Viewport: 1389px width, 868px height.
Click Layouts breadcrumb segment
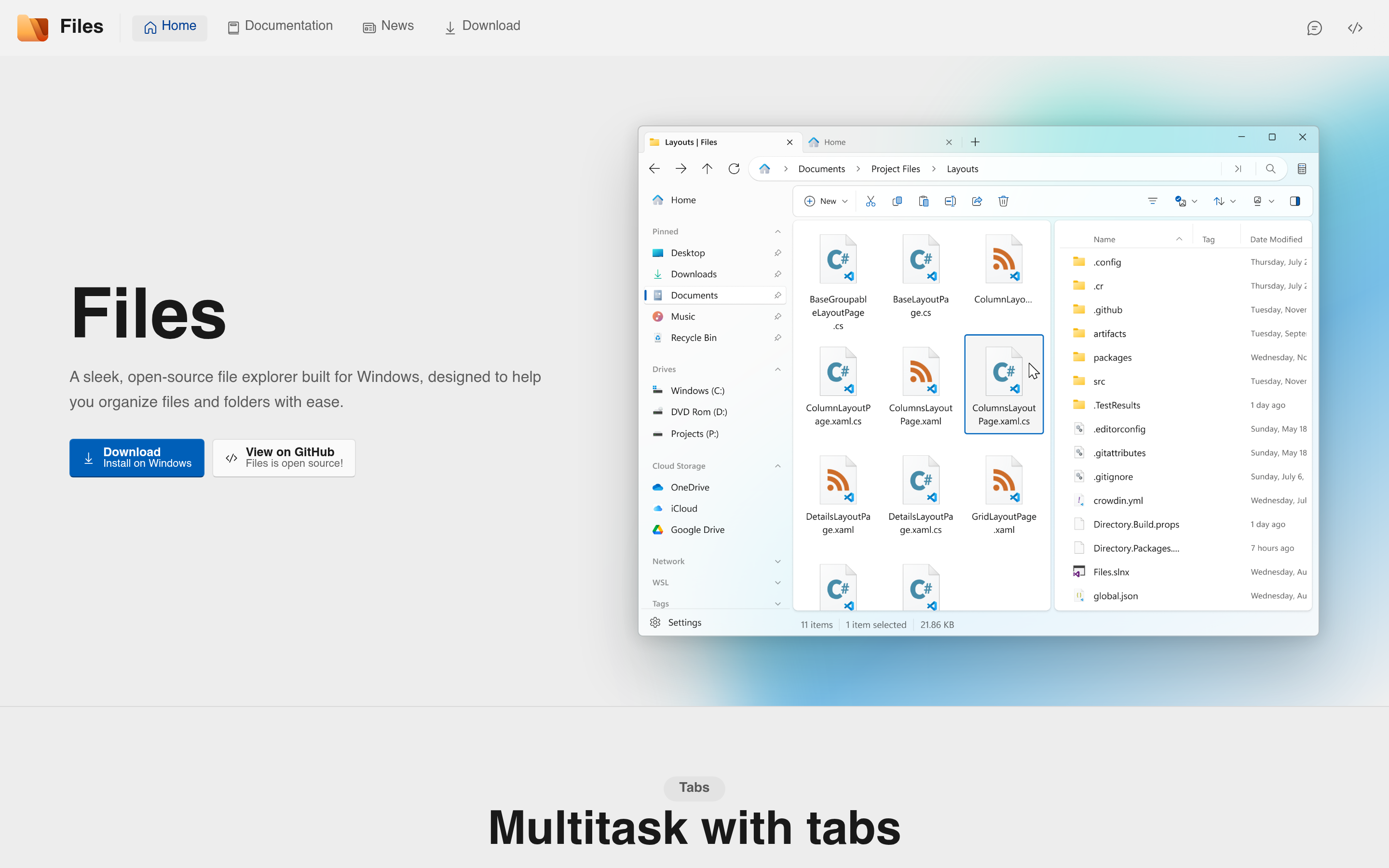963,169
